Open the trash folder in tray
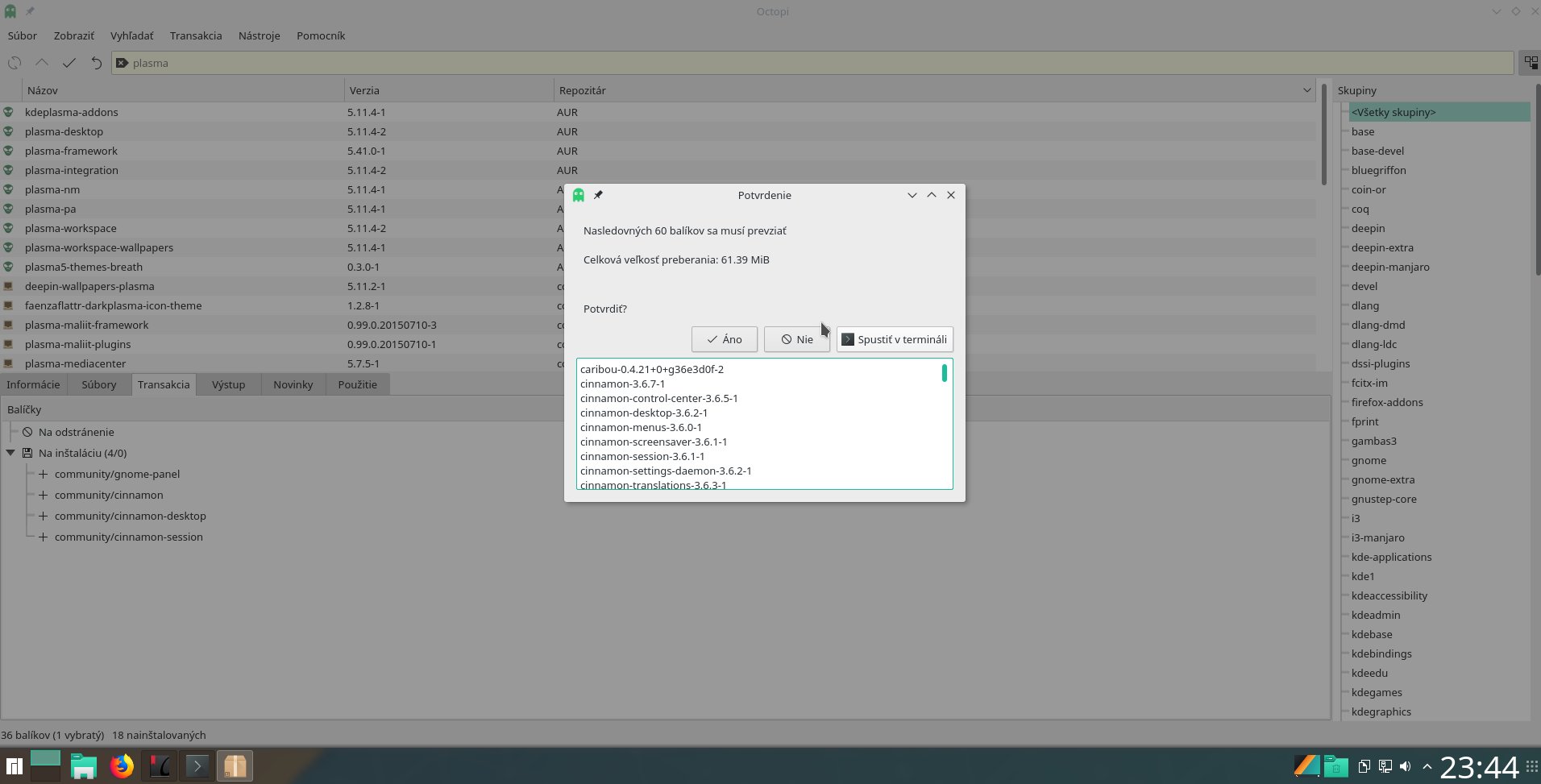The height and width of the screenshot is (784, 1541). 1335,766
